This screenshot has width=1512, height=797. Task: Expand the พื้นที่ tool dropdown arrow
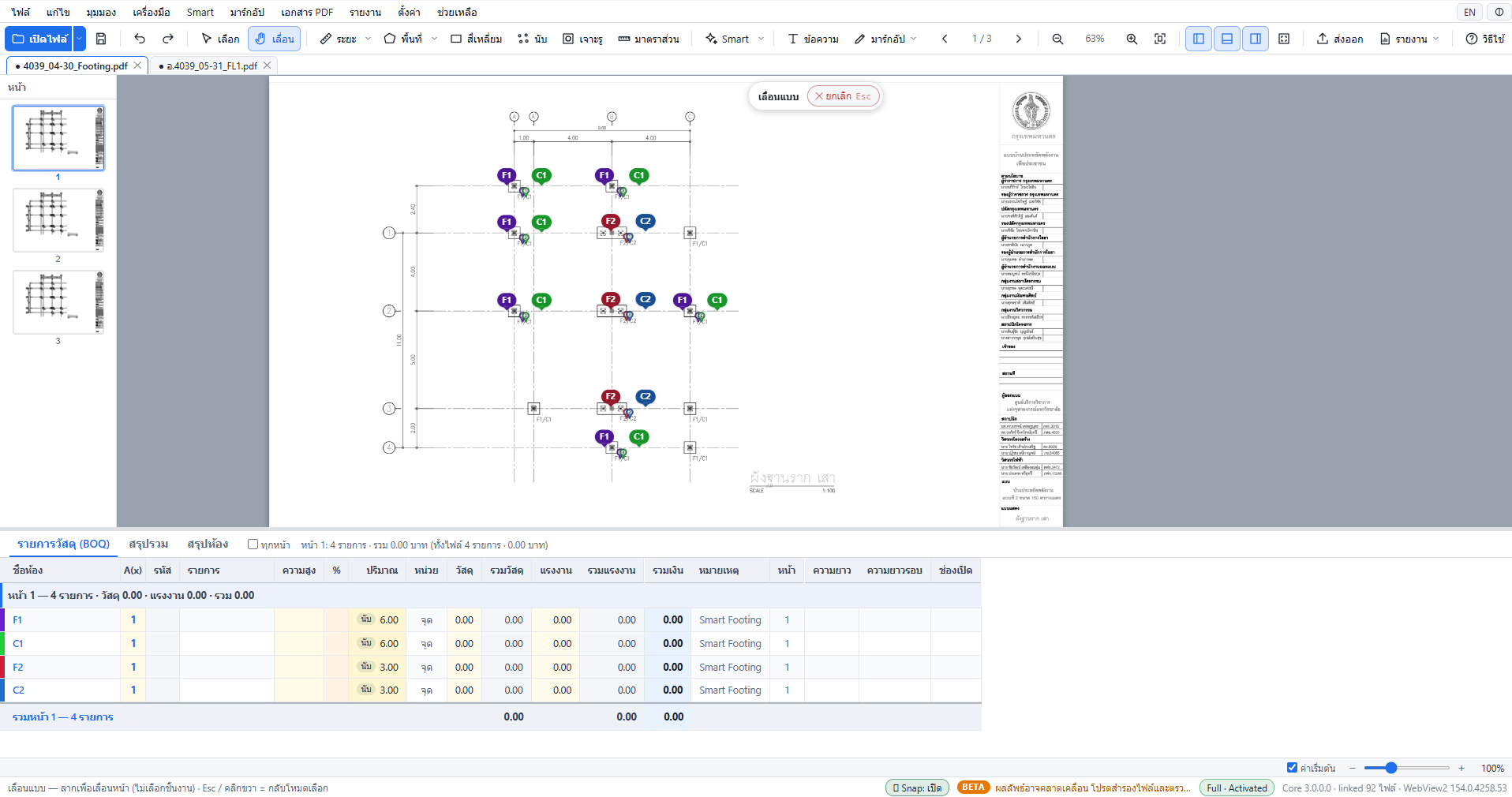click(434, 39)
